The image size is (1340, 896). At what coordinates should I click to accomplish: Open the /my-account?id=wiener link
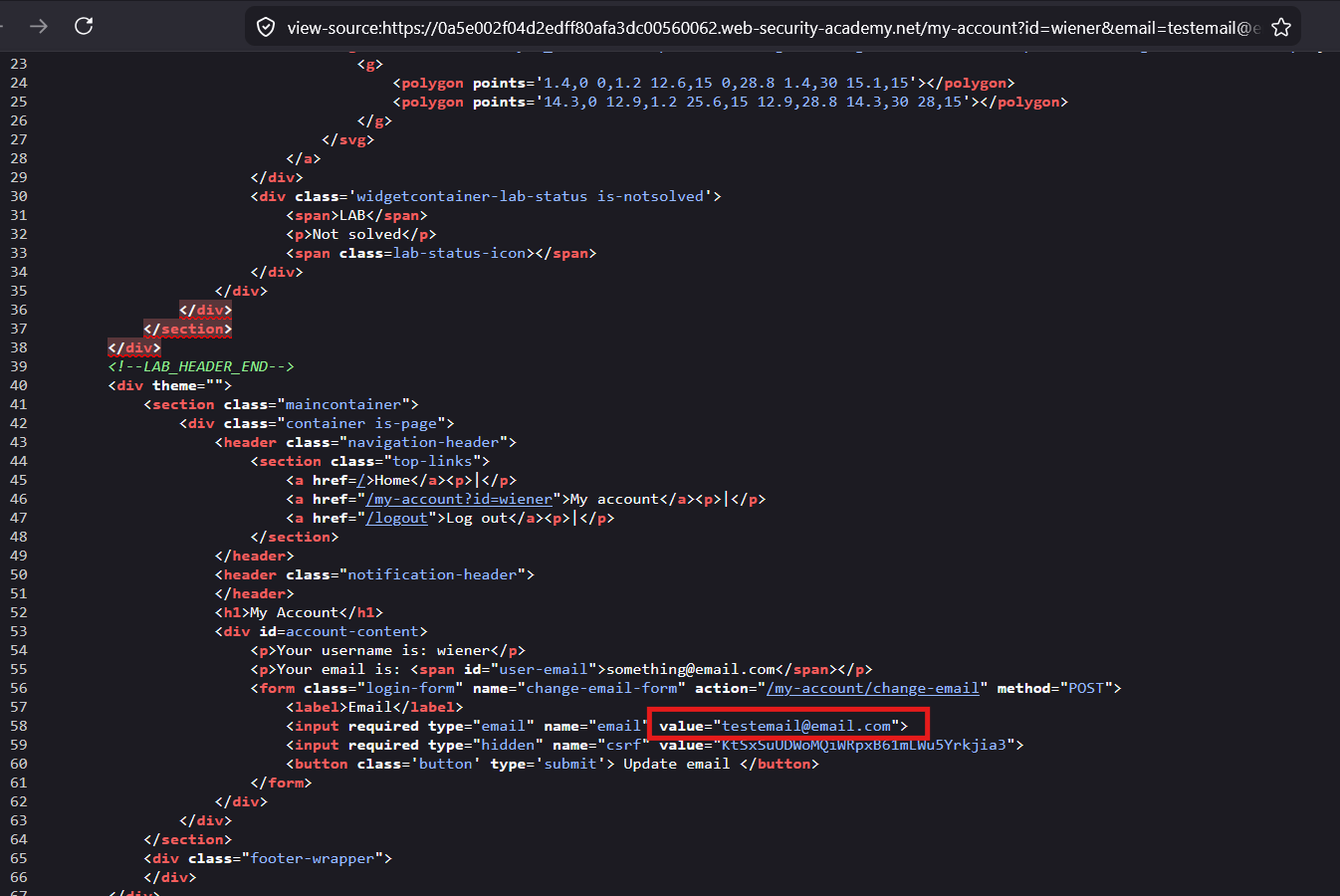click(x=459, y=499)
